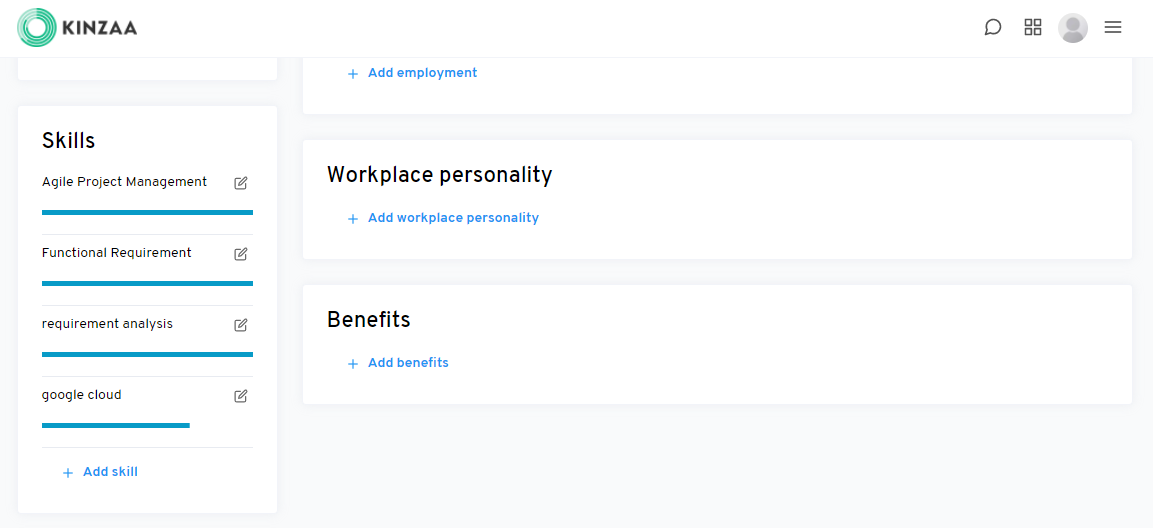Click the Add skill link
1153x528 pixels.
[110, 472]
